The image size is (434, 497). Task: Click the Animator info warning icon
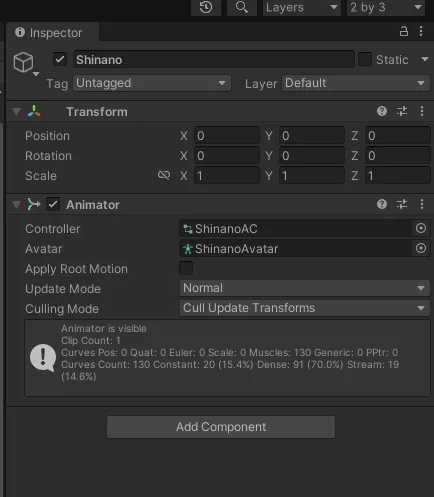[43, 358]
